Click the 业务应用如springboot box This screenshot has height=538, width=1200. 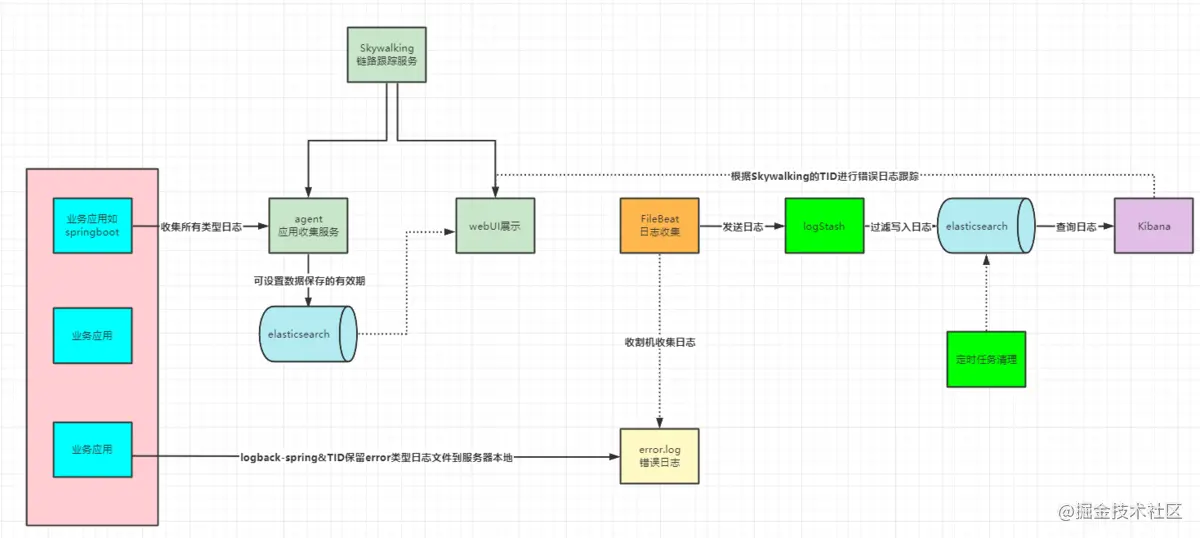tap(92, 225)
